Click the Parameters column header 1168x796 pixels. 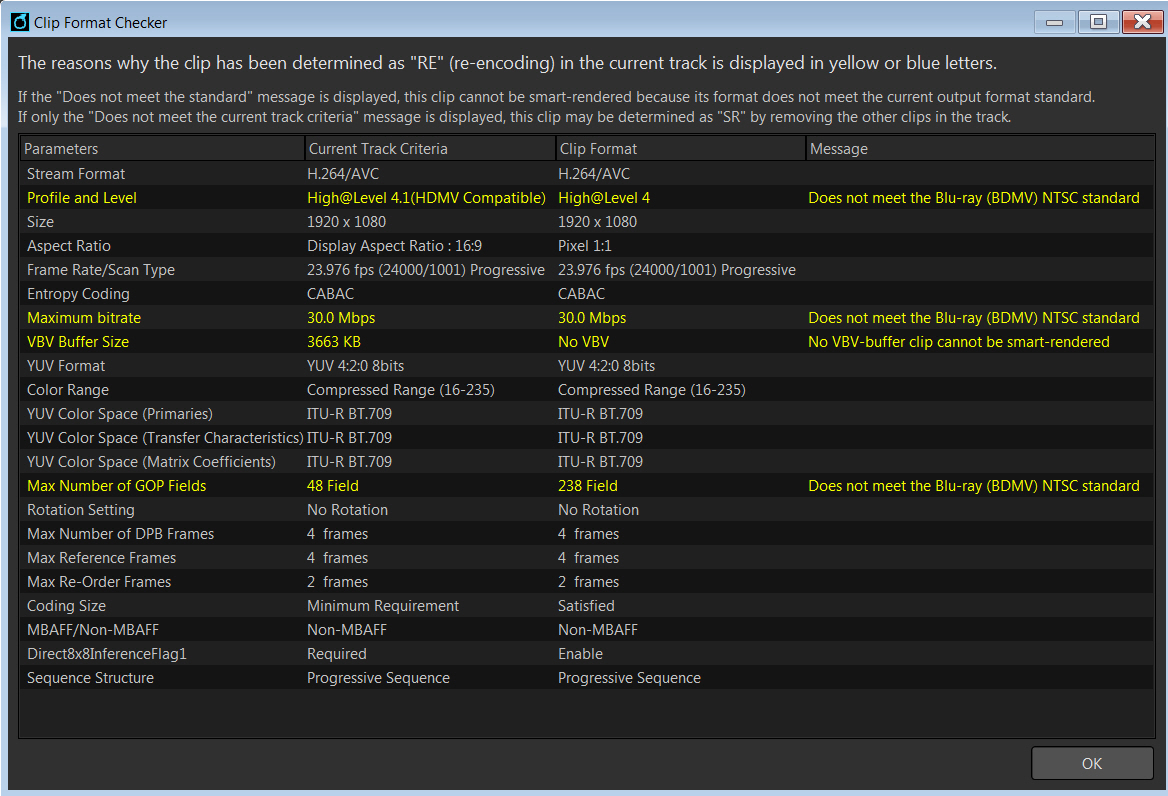[162, 148]
